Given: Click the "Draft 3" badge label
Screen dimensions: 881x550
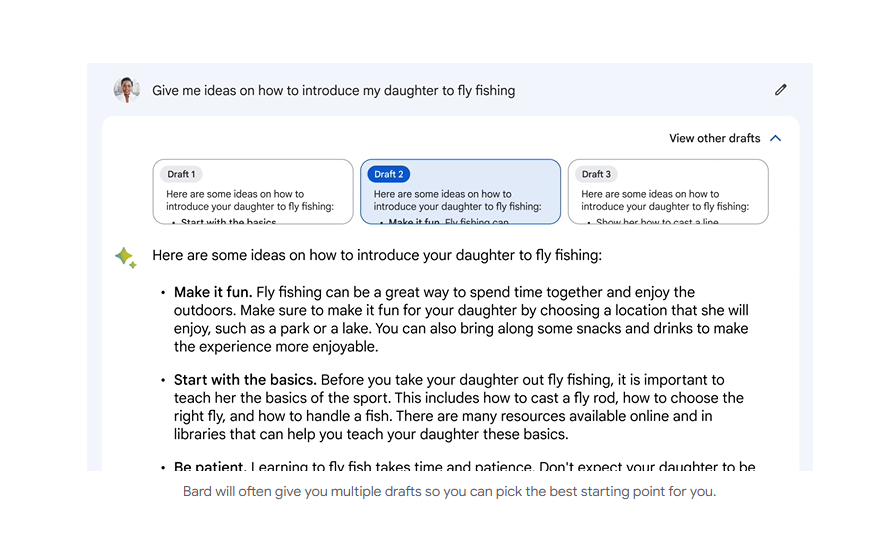Looking at the screenshot, I should point(596,174).
